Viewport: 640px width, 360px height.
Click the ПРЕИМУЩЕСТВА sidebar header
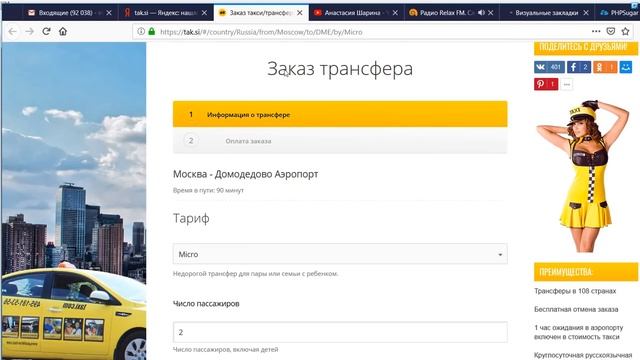[586, 272]
